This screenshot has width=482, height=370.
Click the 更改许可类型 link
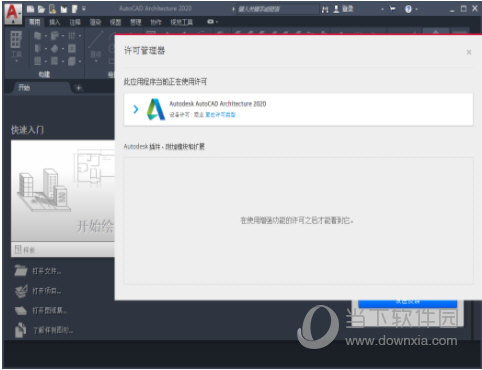[x=220, y=115]
